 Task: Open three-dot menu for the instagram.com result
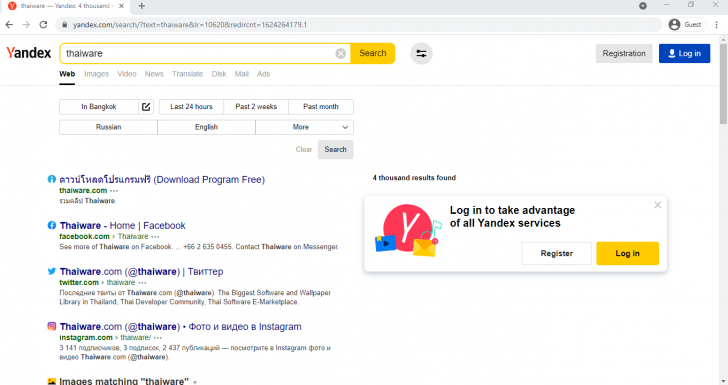pyautogui.click(x=158, y=338)
